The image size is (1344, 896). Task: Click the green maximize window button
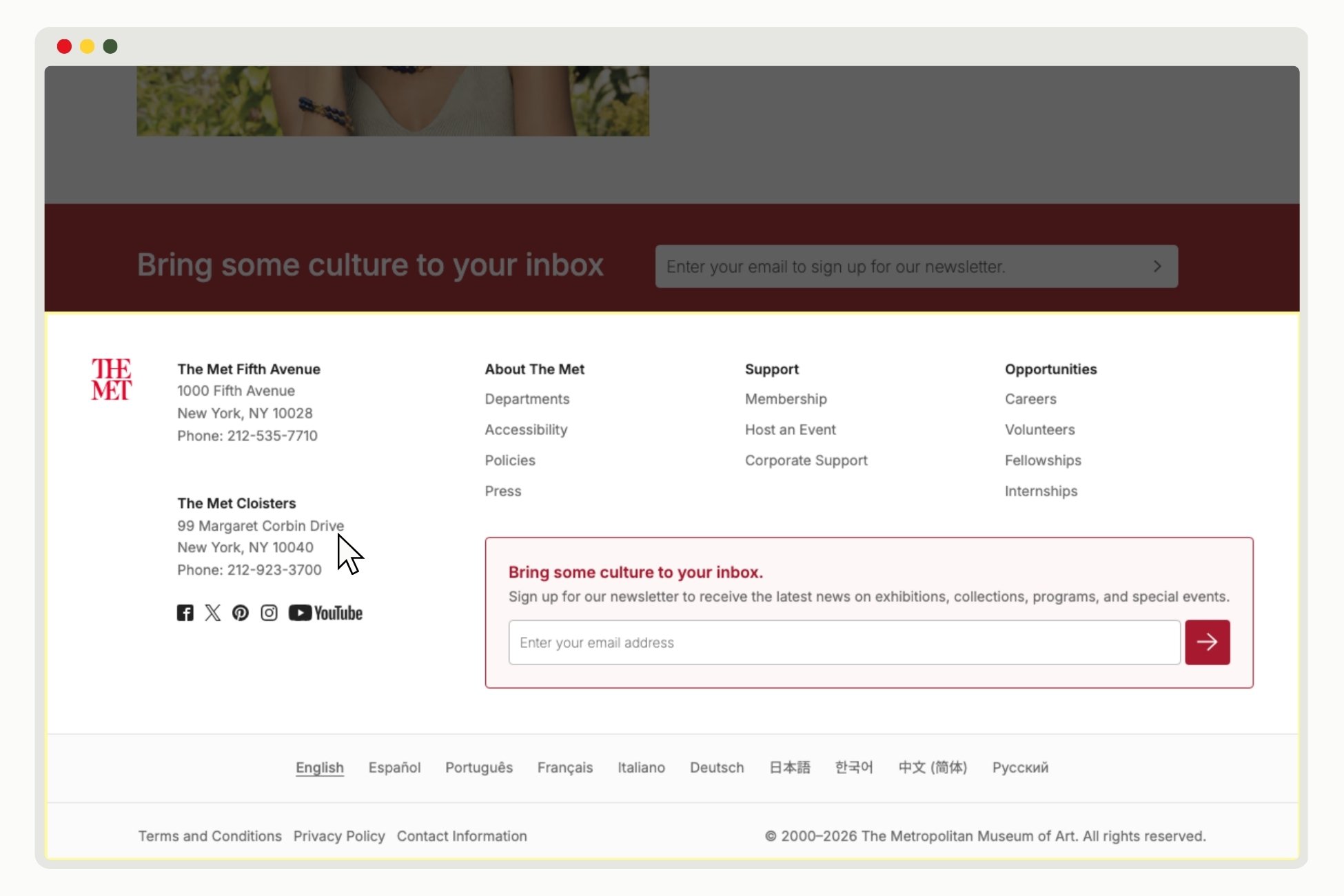(x=110, y=46)
